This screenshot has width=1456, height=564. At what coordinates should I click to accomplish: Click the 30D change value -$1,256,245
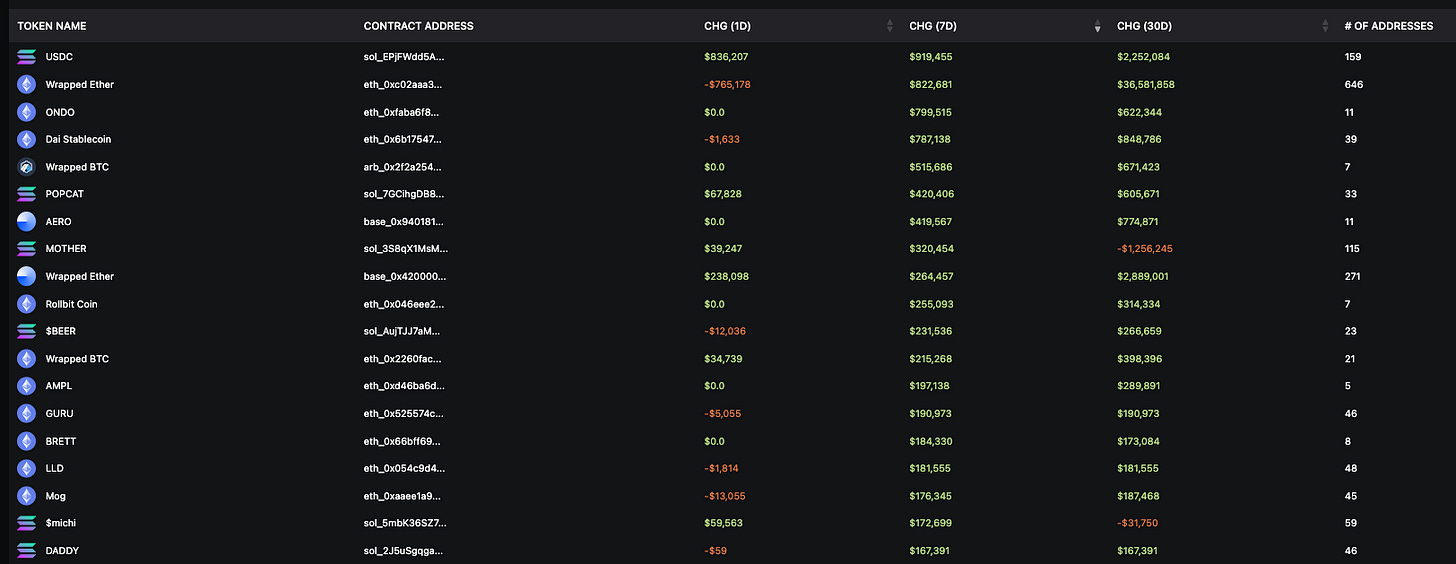[1145, 249]
